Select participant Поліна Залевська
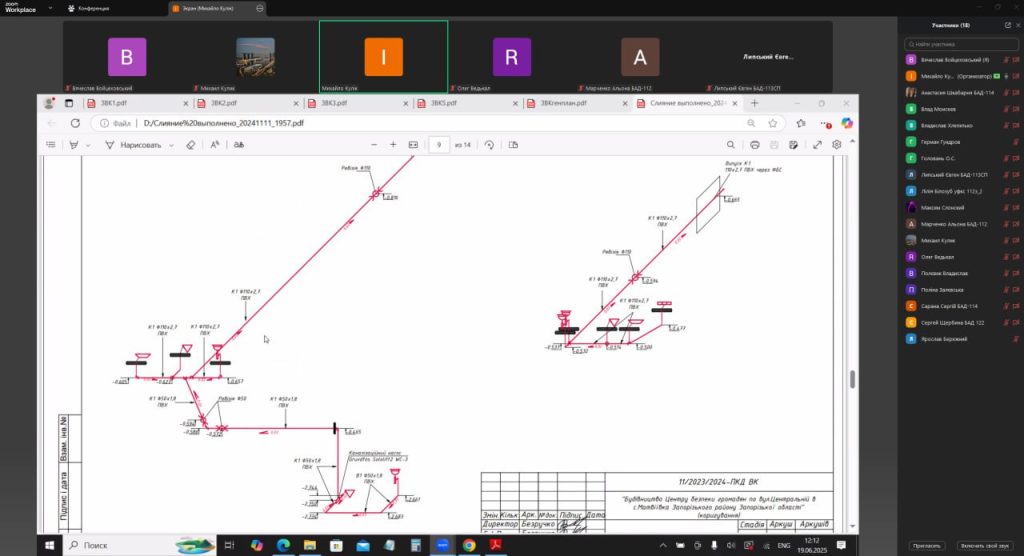The height and width of the screenshot is (556, 1024). coord(961,289)
